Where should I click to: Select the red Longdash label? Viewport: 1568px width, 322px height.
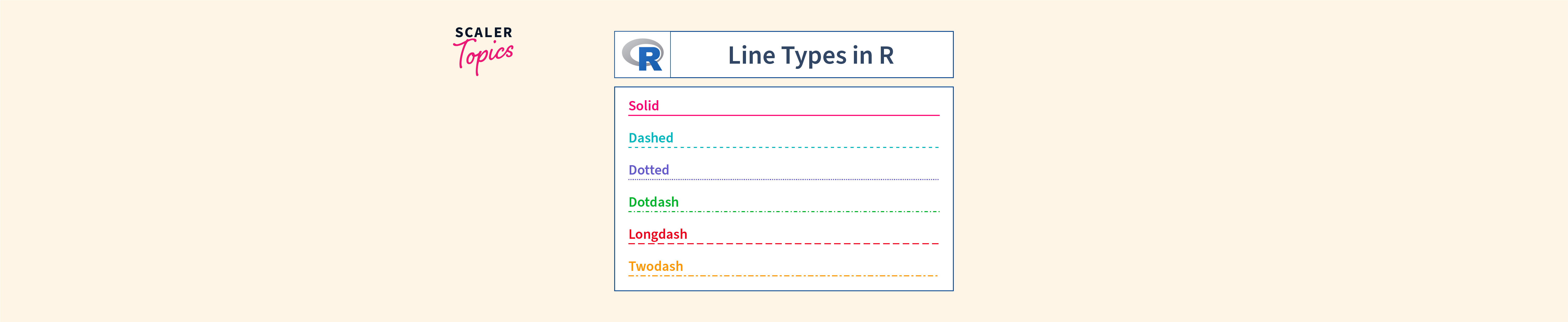pyautogui.click(x=657, y=235)
